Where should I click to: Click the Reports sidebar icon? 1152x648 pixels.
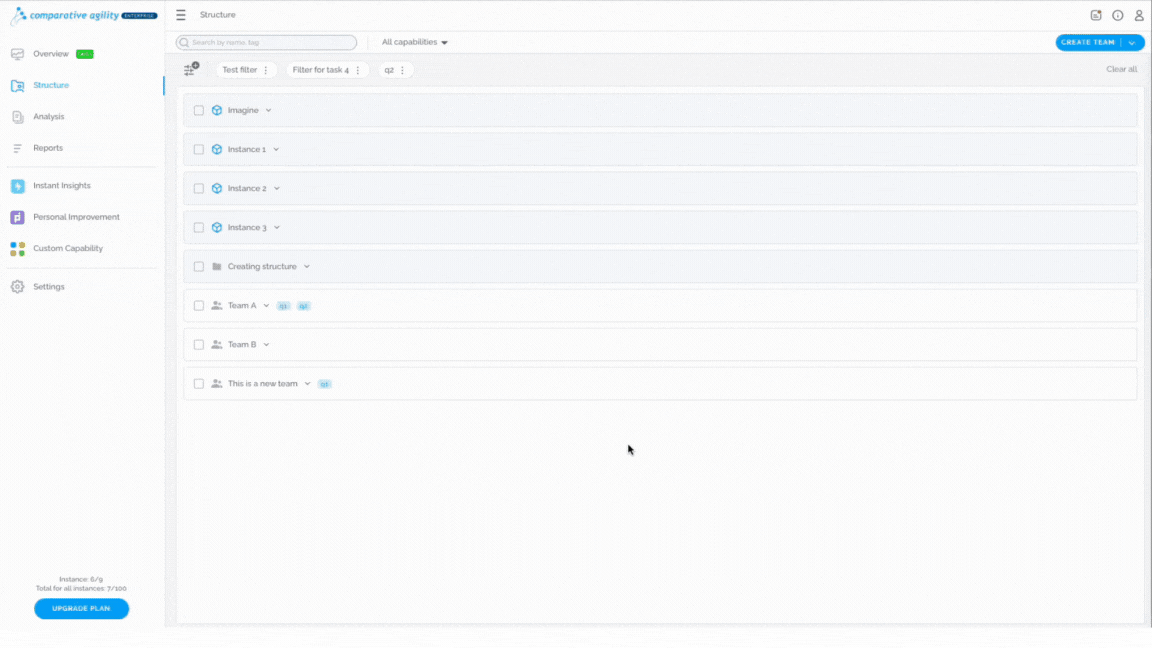point(18,148)
